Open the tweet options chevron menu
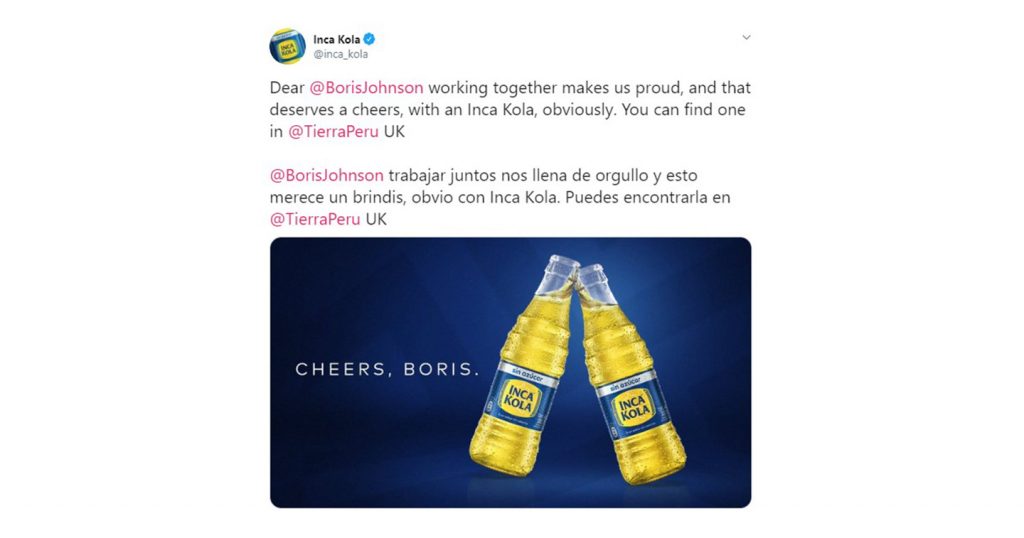The image size is (1024, 538). 745,37
